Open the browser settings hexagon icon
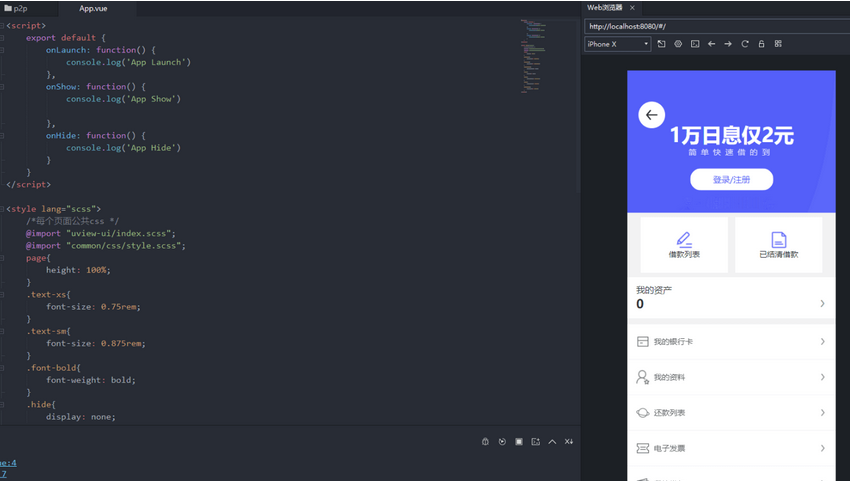Screen dimensions: 850x481 point(678,44)
